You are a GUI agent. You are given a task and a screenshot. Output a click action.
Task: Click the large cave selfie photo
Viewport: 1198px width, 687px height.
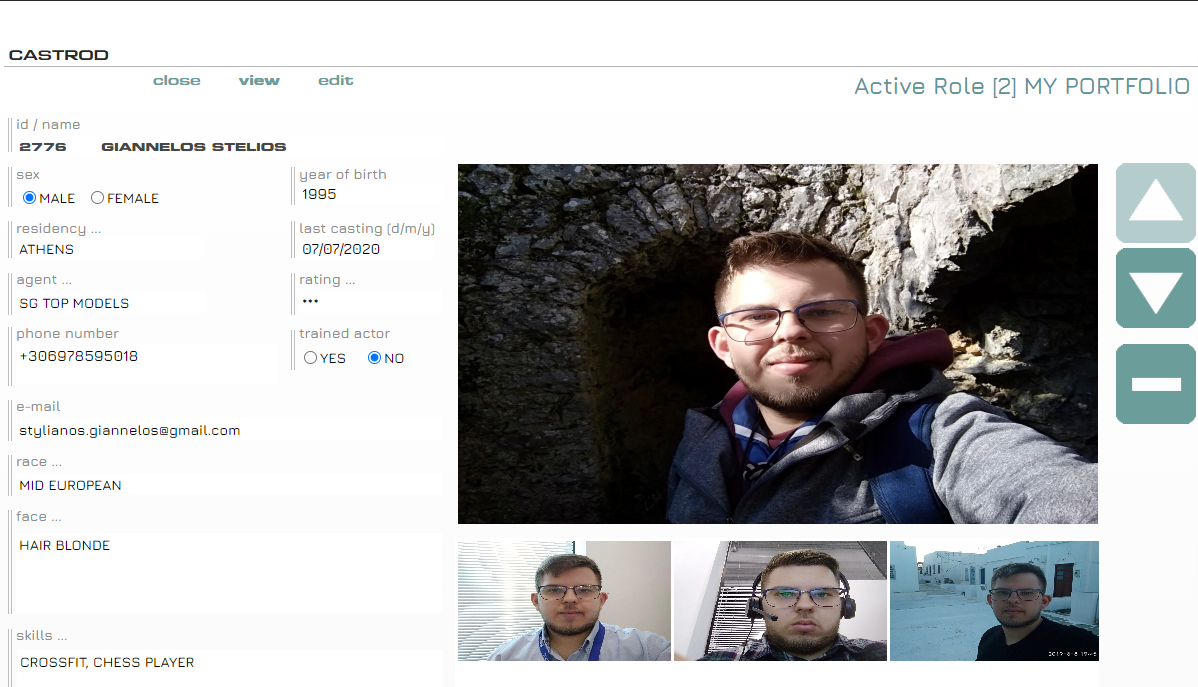point(778,344)
